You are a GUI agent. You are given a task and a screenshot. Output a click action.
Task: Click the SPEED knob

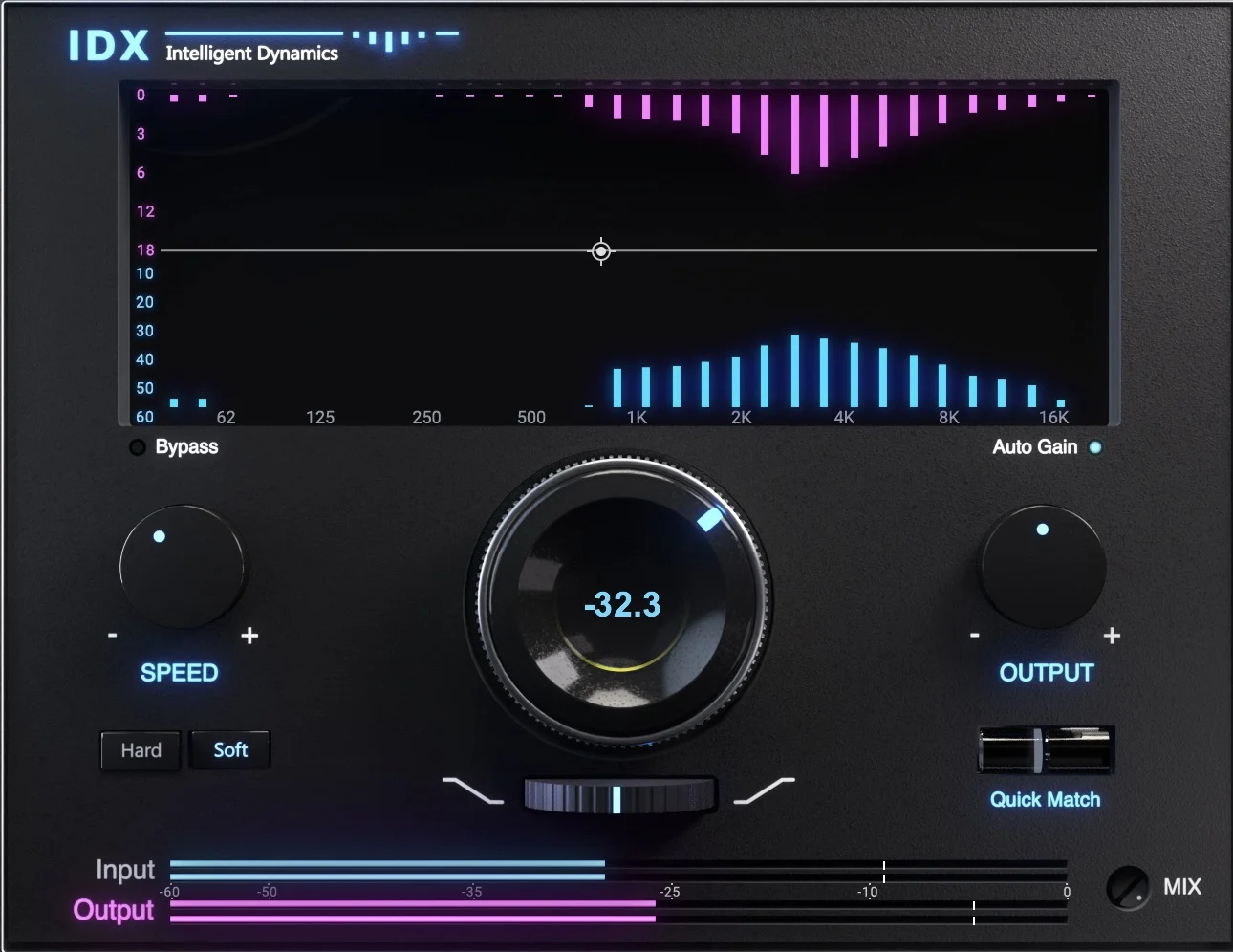tap(181, 567)
